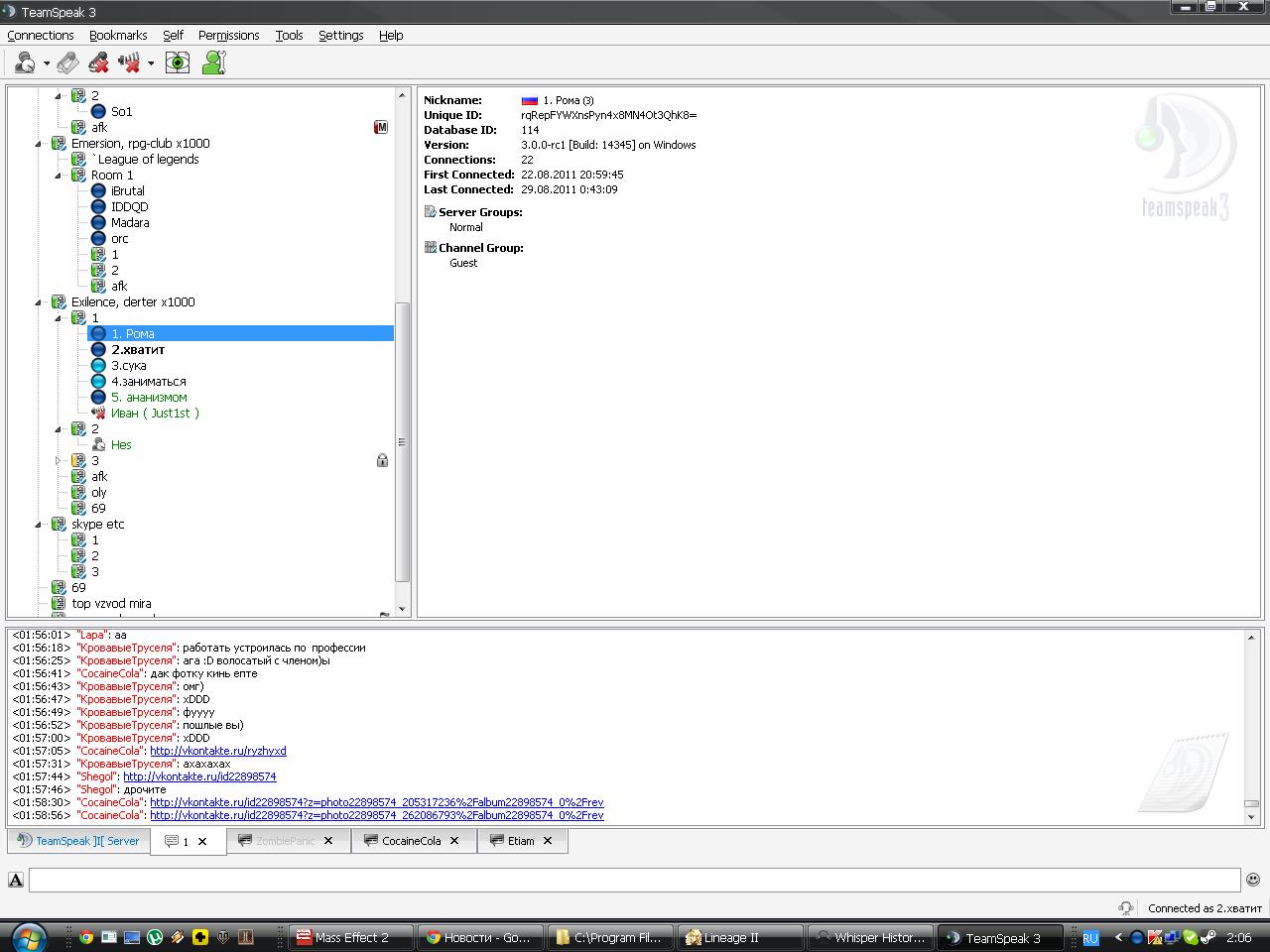Select user Hes icon
1270x952 pixels.
(x=98, y=445)
